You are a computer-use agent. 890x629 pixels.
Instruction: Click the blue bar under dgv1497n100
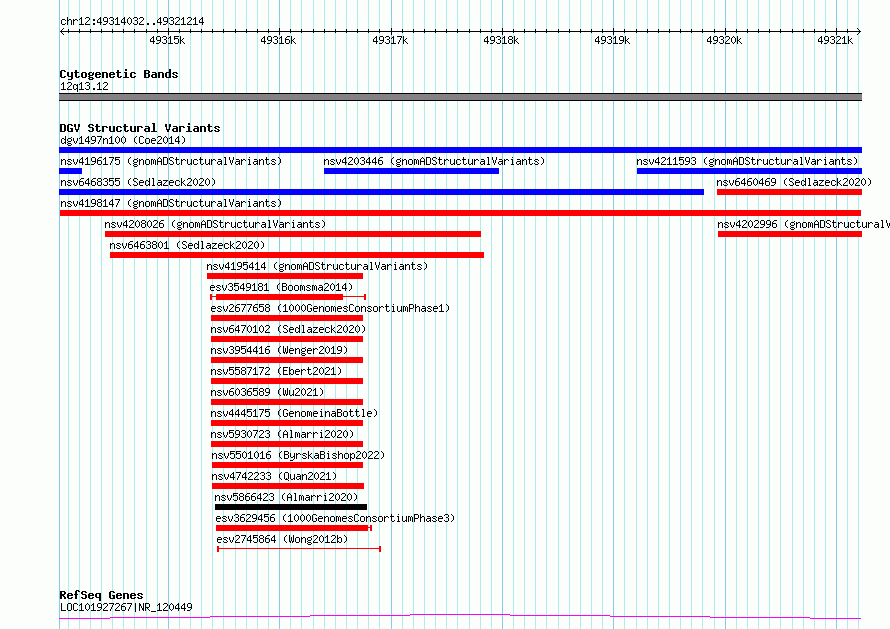pos(460,150)
